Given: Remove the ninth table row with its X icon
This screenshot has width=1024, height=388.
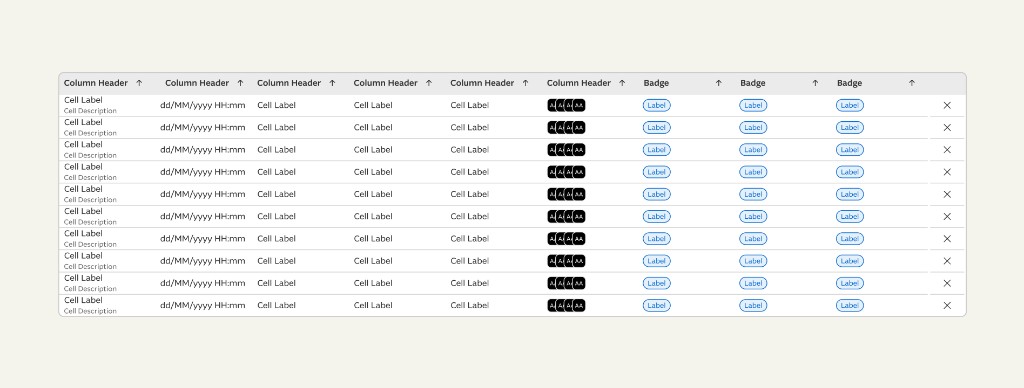Looking at the screenshot, I should click(x=947, y=283).
